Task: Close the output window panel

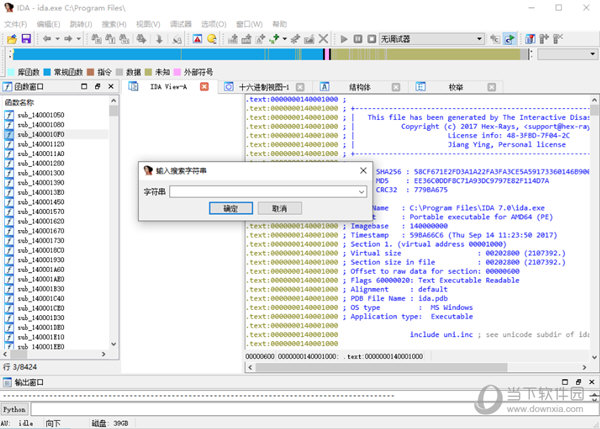Action: click(x=592, y=382)
